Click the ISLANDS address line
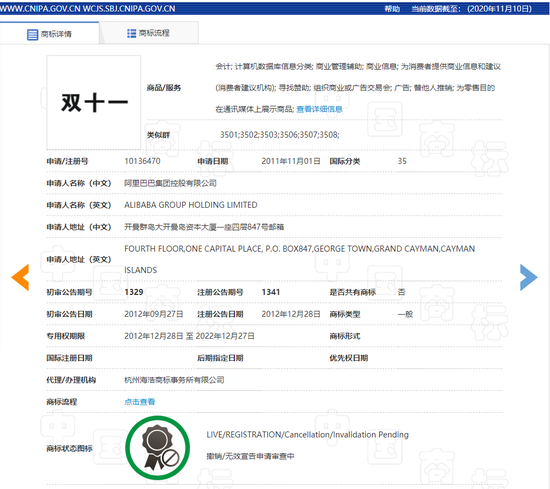 tap(141, 270)
